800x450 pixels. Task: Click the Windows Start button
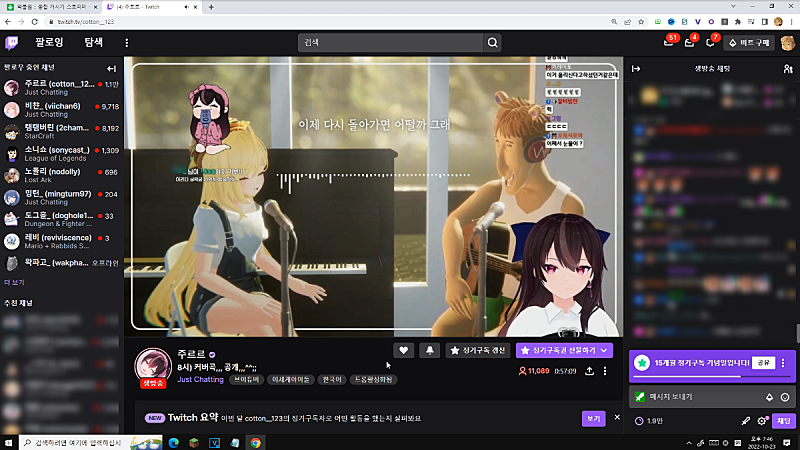[8, 443]
